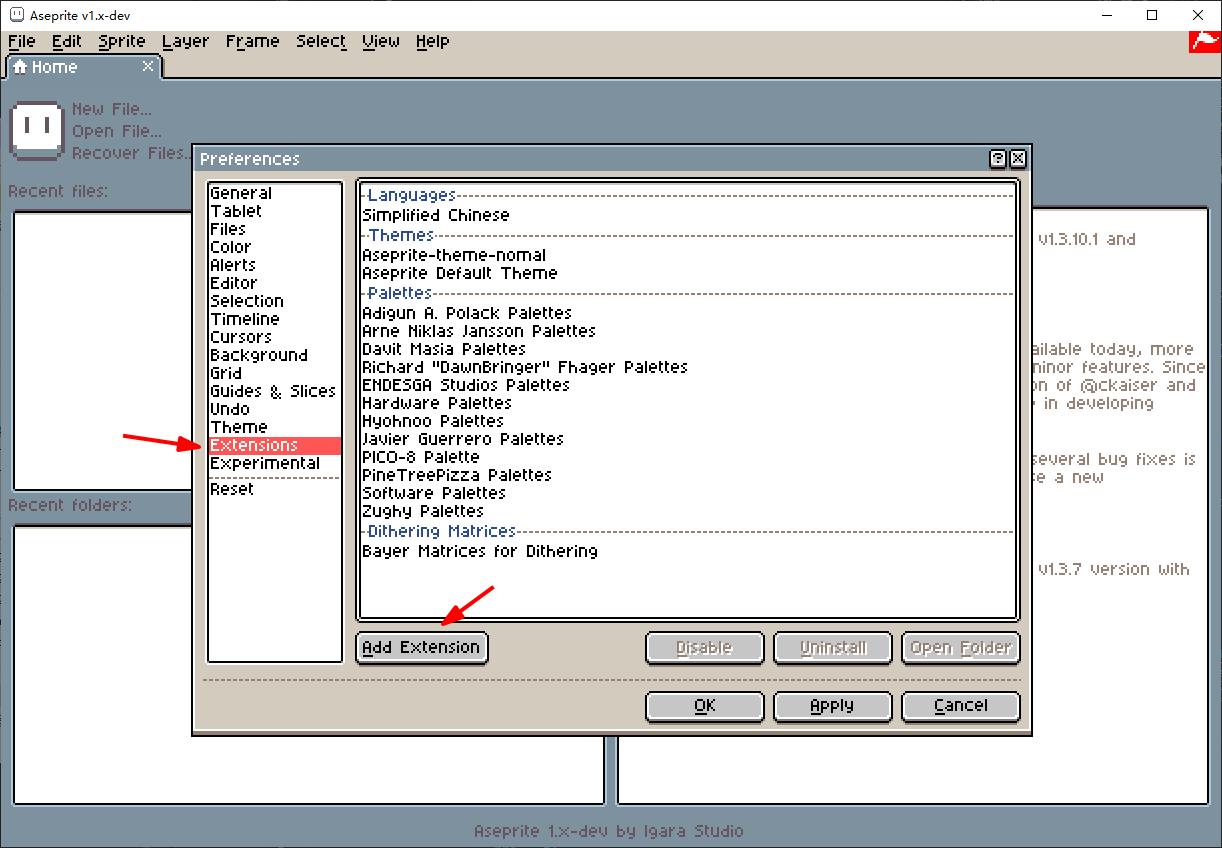
Task: Click the New File... link on Home
Action: click(112, 109)
